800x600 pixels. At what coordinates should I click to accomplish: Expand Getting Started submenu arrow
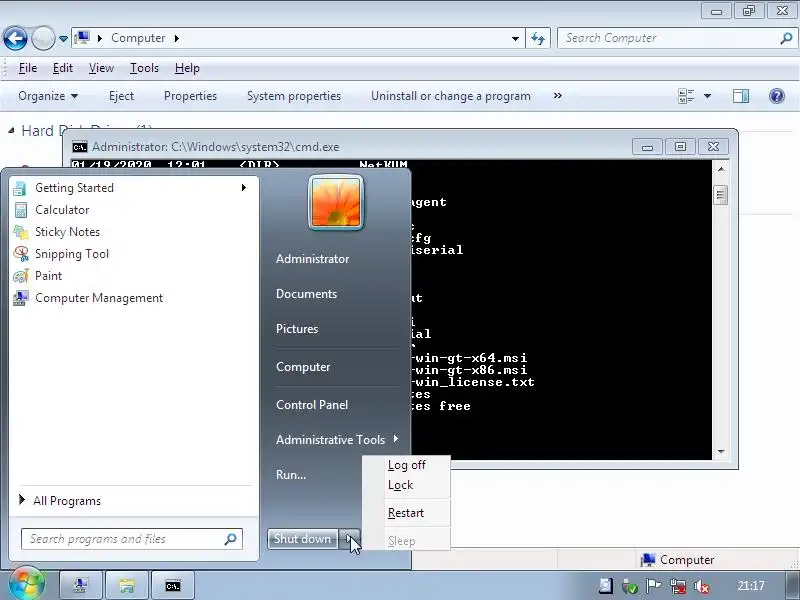[x=244, y=188]
